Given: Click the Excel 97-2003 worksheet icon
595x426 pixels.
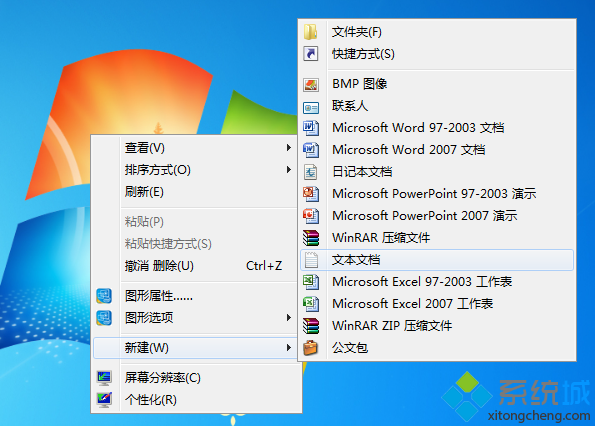Looking at the screenshot, I should 311,282.
